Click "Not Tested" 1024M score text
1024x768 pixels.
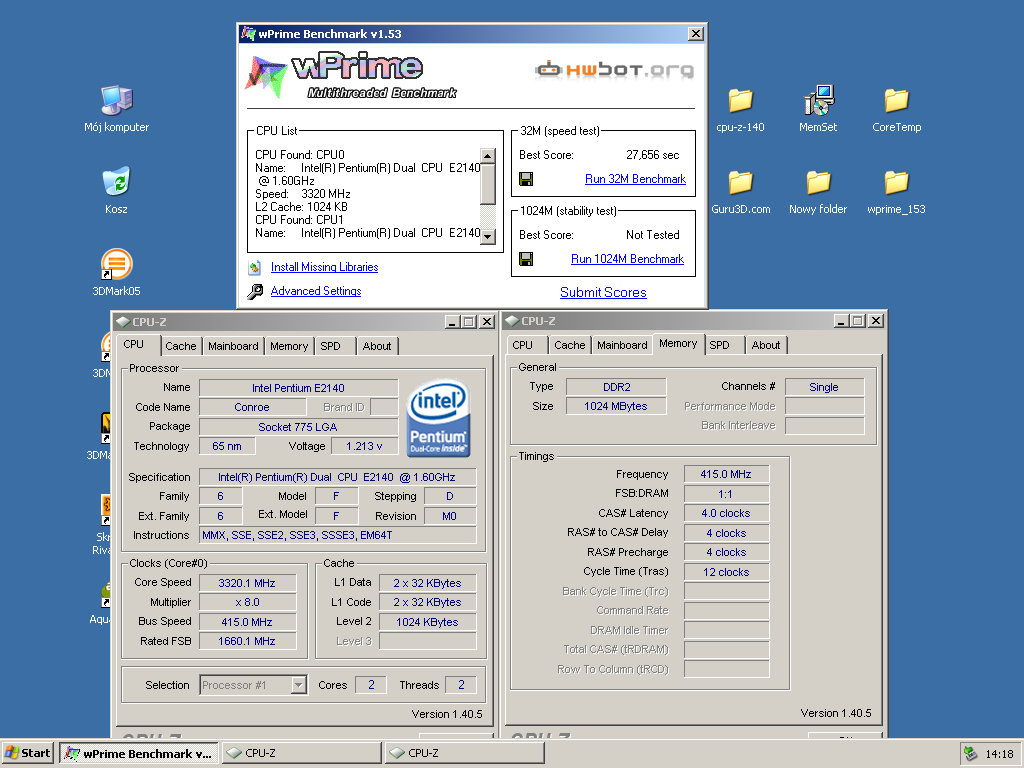tap(652, 235)
